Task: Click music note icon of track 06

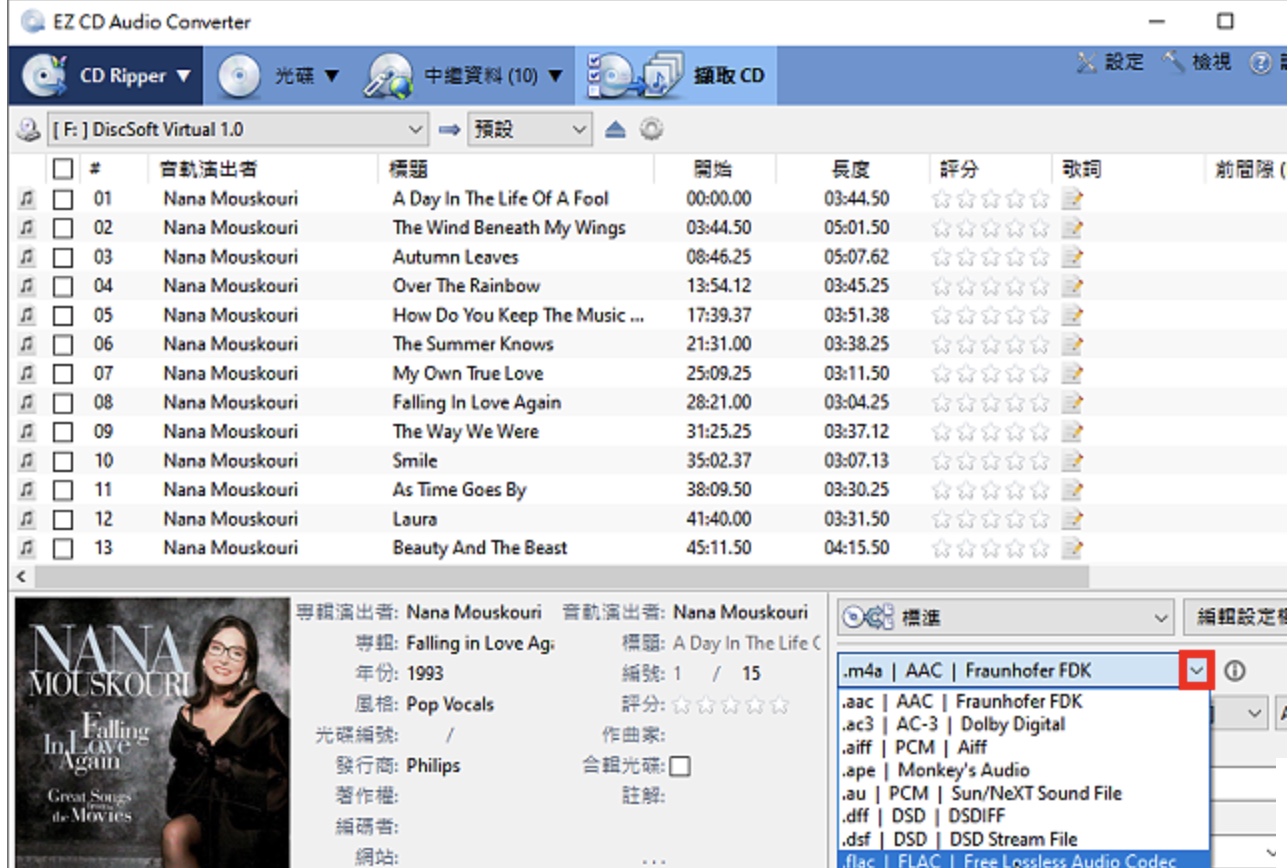Action: [27, 344]
